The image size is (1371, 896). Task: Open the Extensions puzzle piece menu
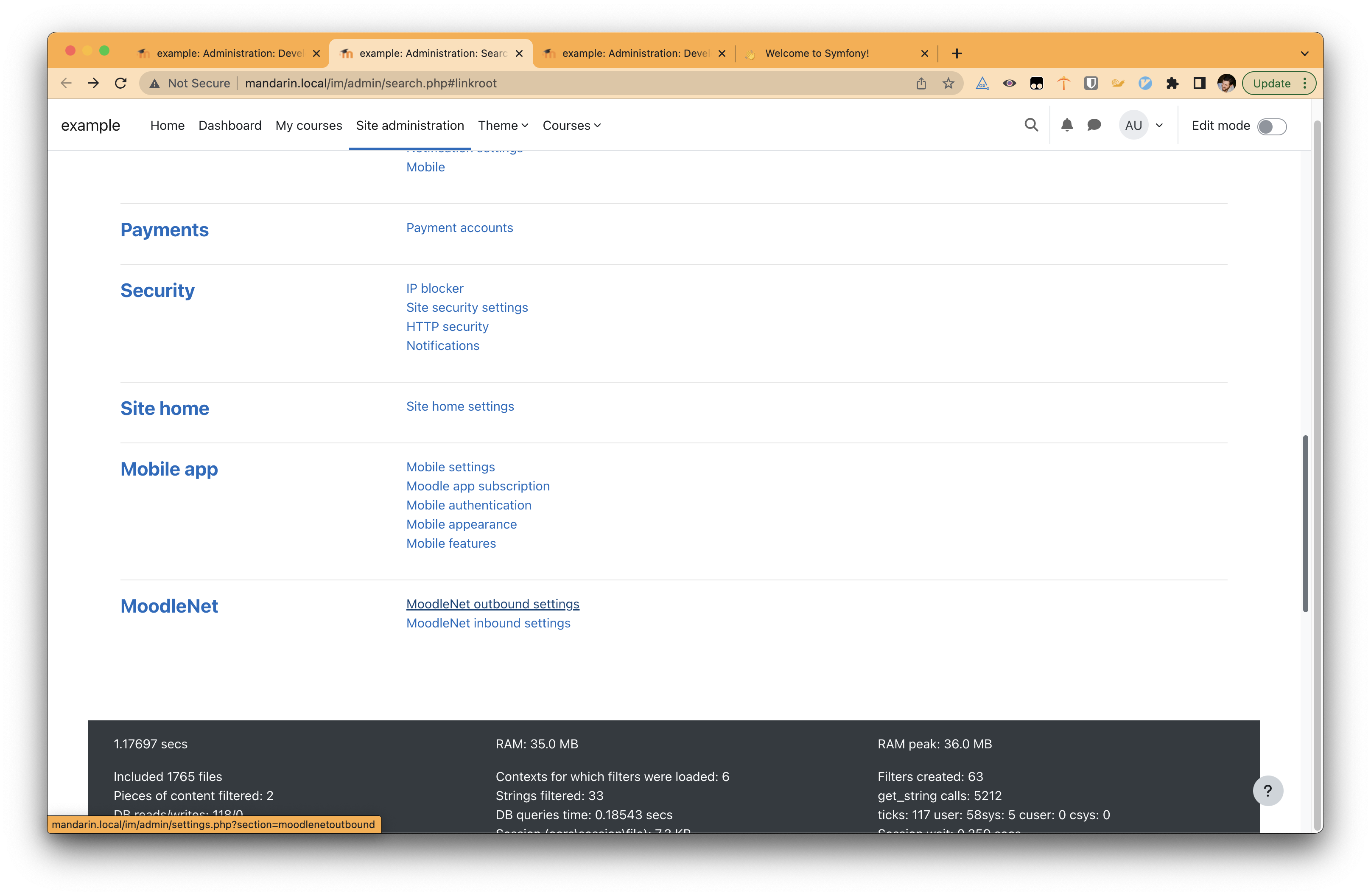[x=1172, y=83]
